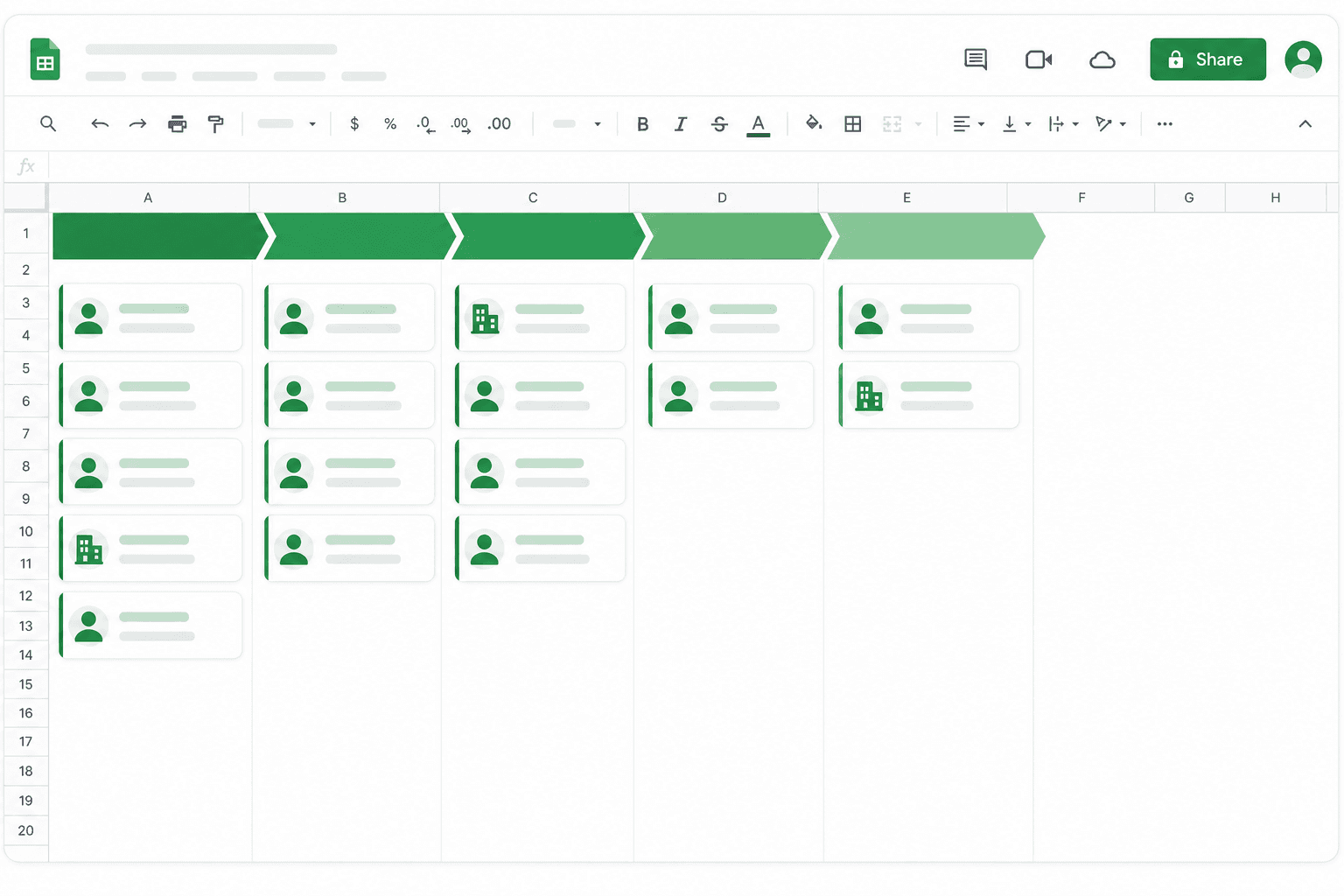The image size is (1344, 896).
Task: Click the fifth person card in column A
Action: click(x=150, y=626)
